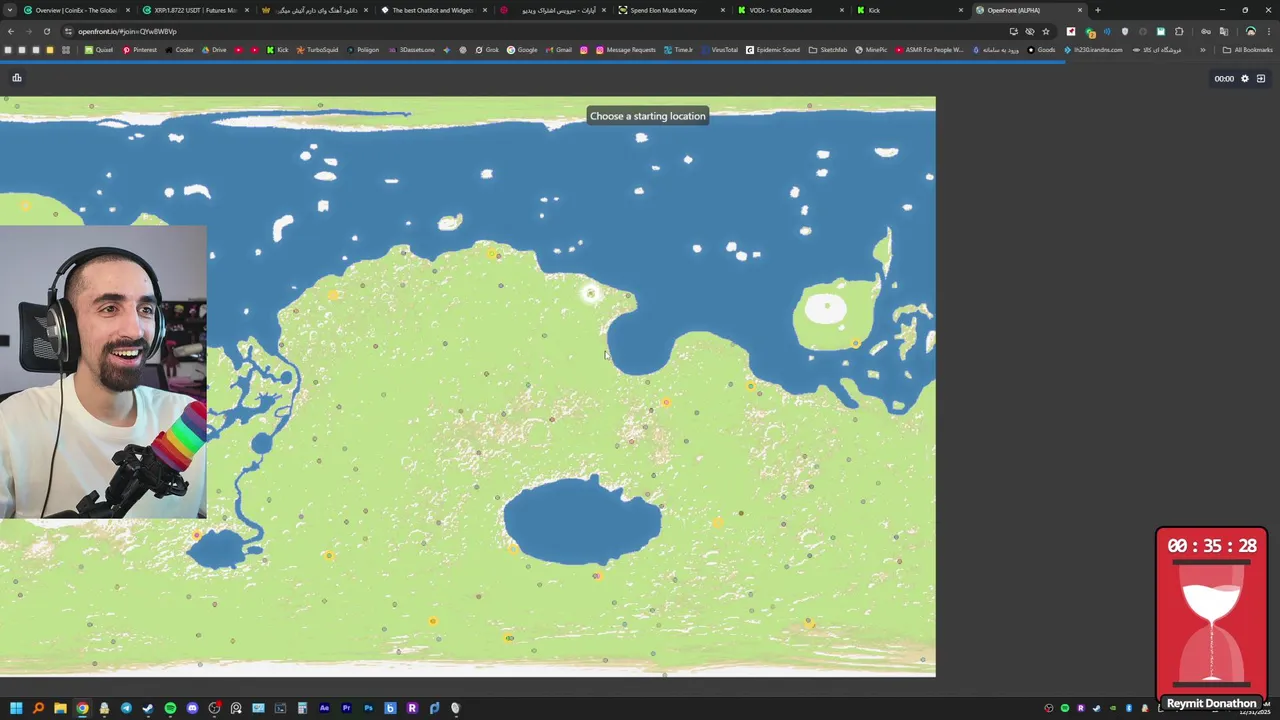This screenshot has height=720, width=1280.
Task: Open the purple R app in taskbar
Action: (x=412, y=708)
